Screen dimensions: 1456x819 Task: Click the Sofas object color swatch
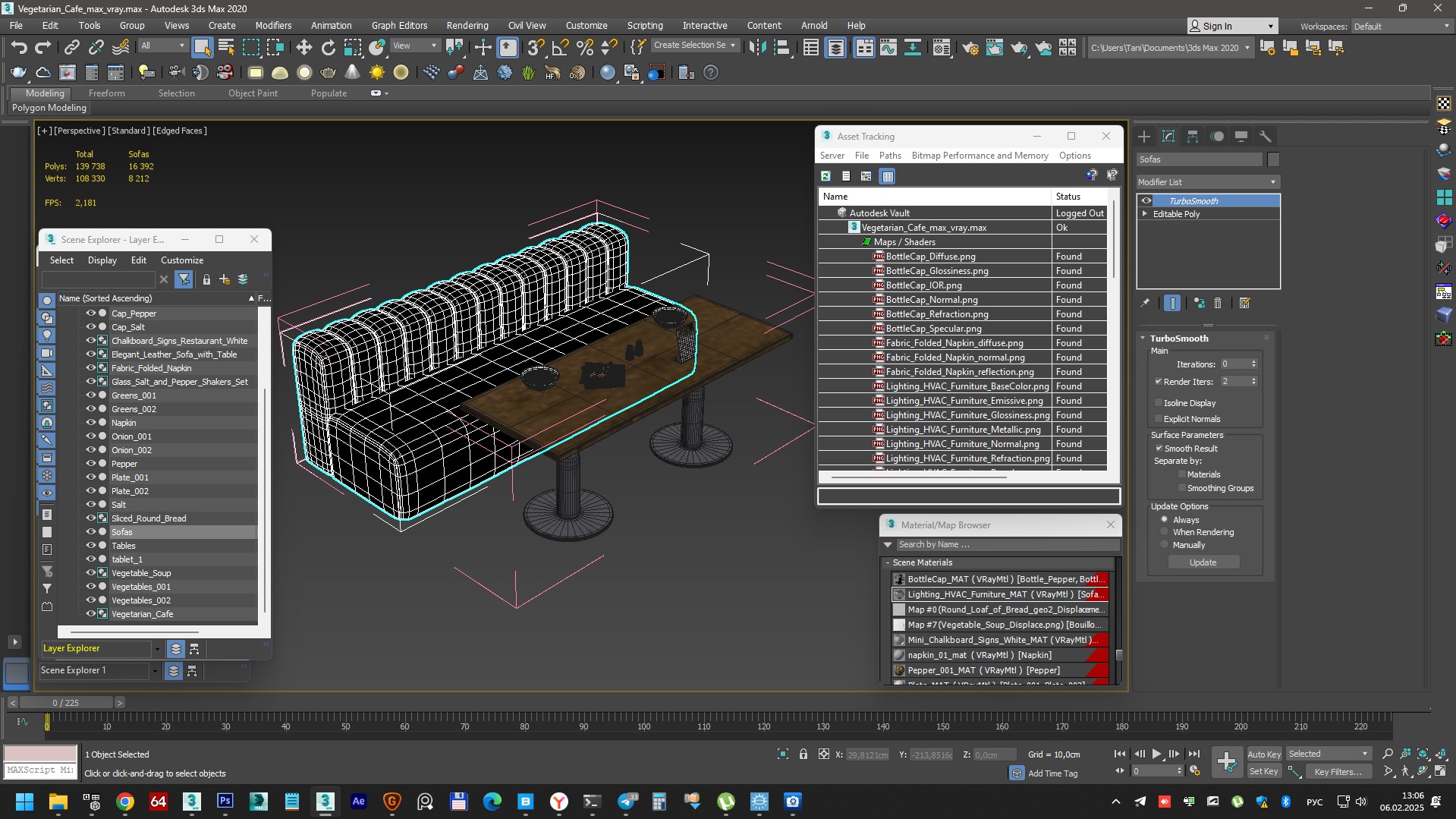(x=1273, y=159)
